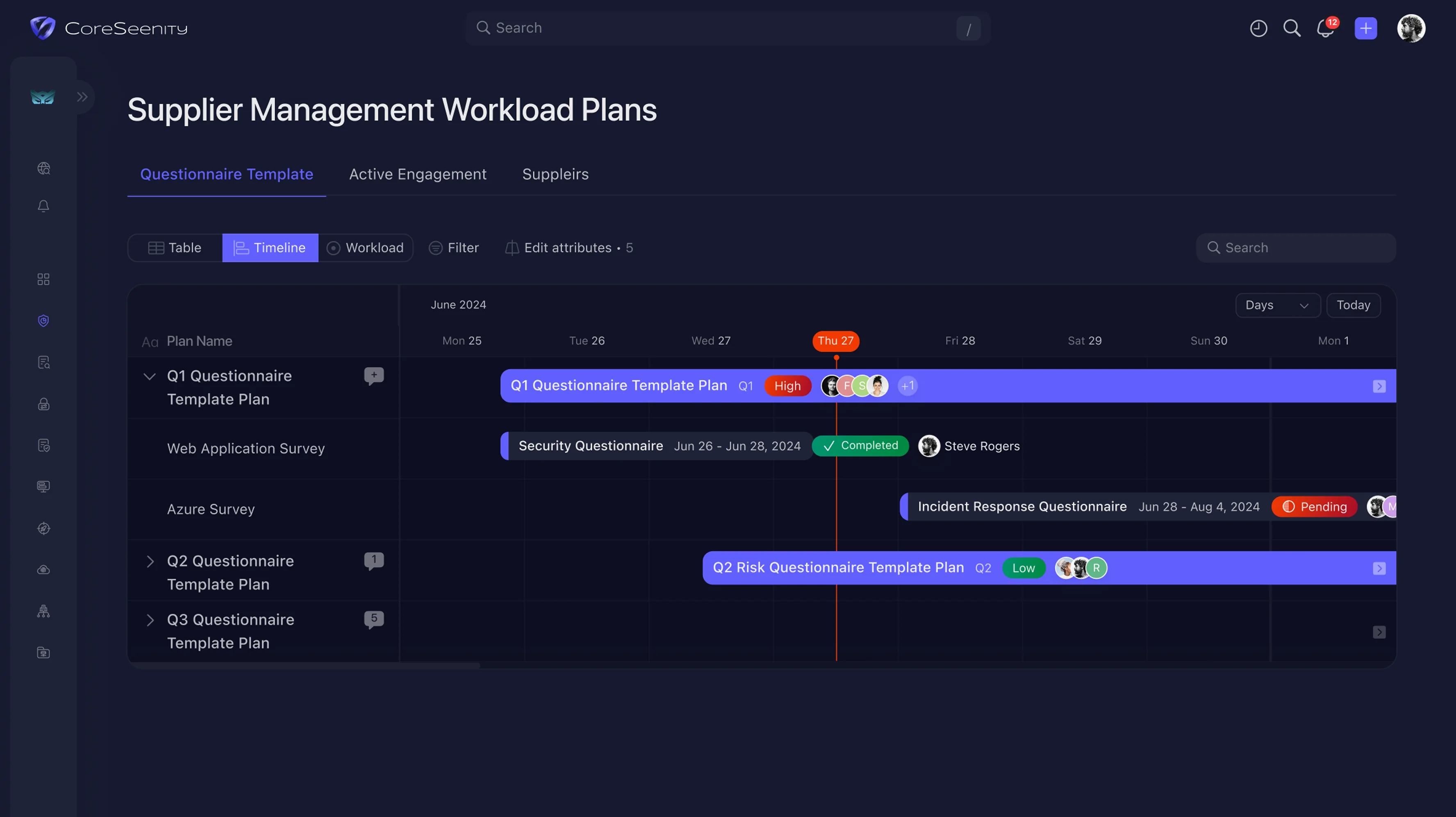Open the Security Questionnaire timeline bar

656,446
